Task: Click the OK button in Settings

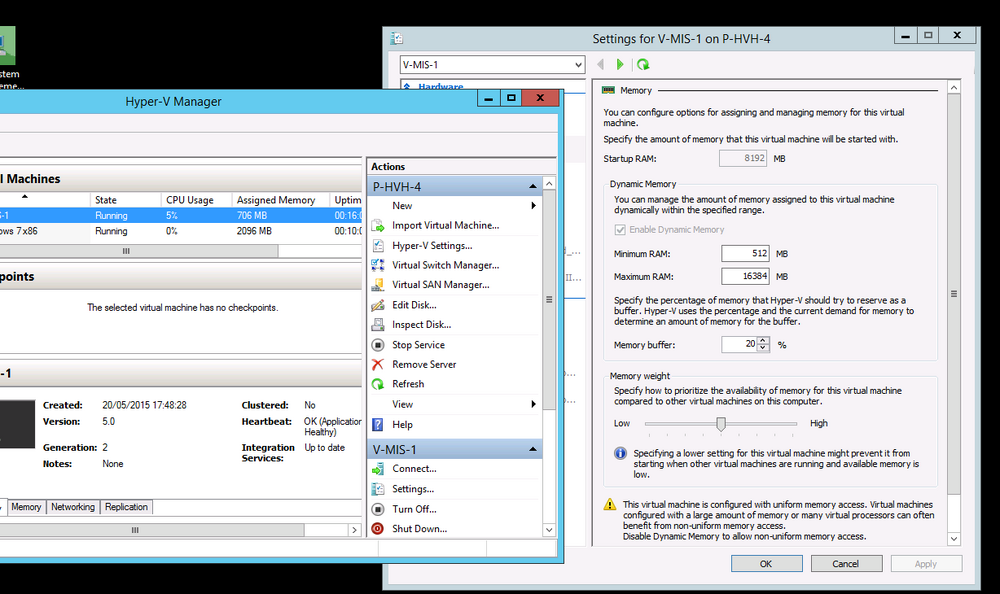Action: (767, 563)
